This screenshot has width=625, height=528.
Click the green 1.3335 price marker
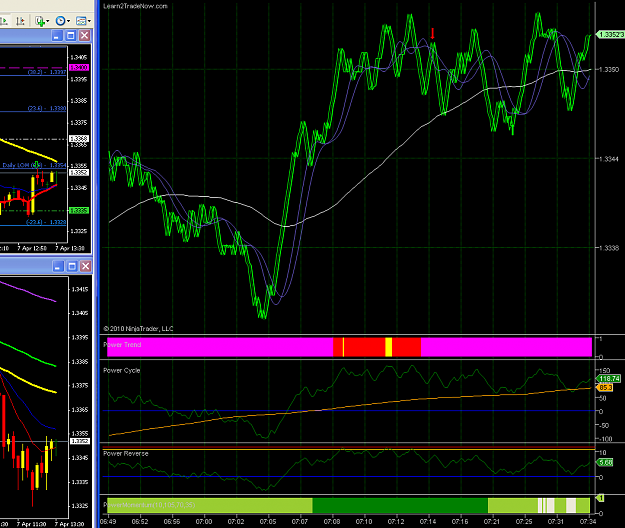[79, 210]
